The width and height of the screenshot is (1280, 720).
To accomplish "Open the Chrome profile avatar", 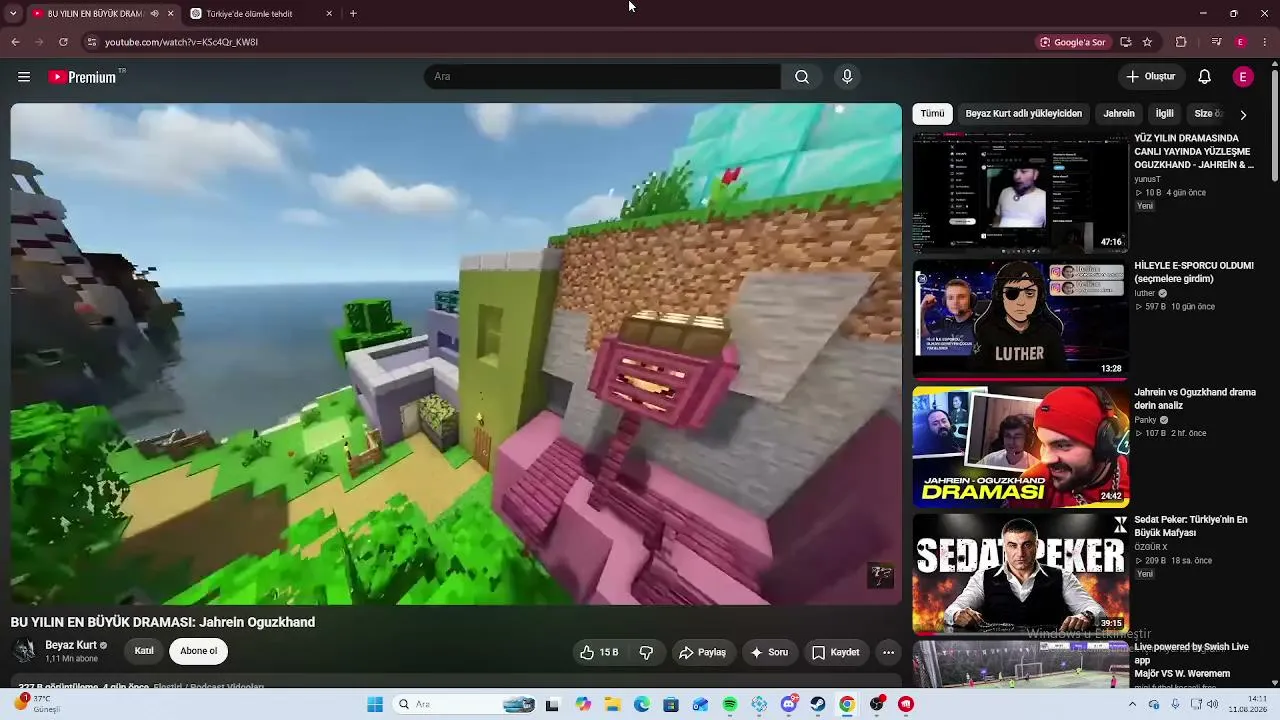I will pos(1241,42).
